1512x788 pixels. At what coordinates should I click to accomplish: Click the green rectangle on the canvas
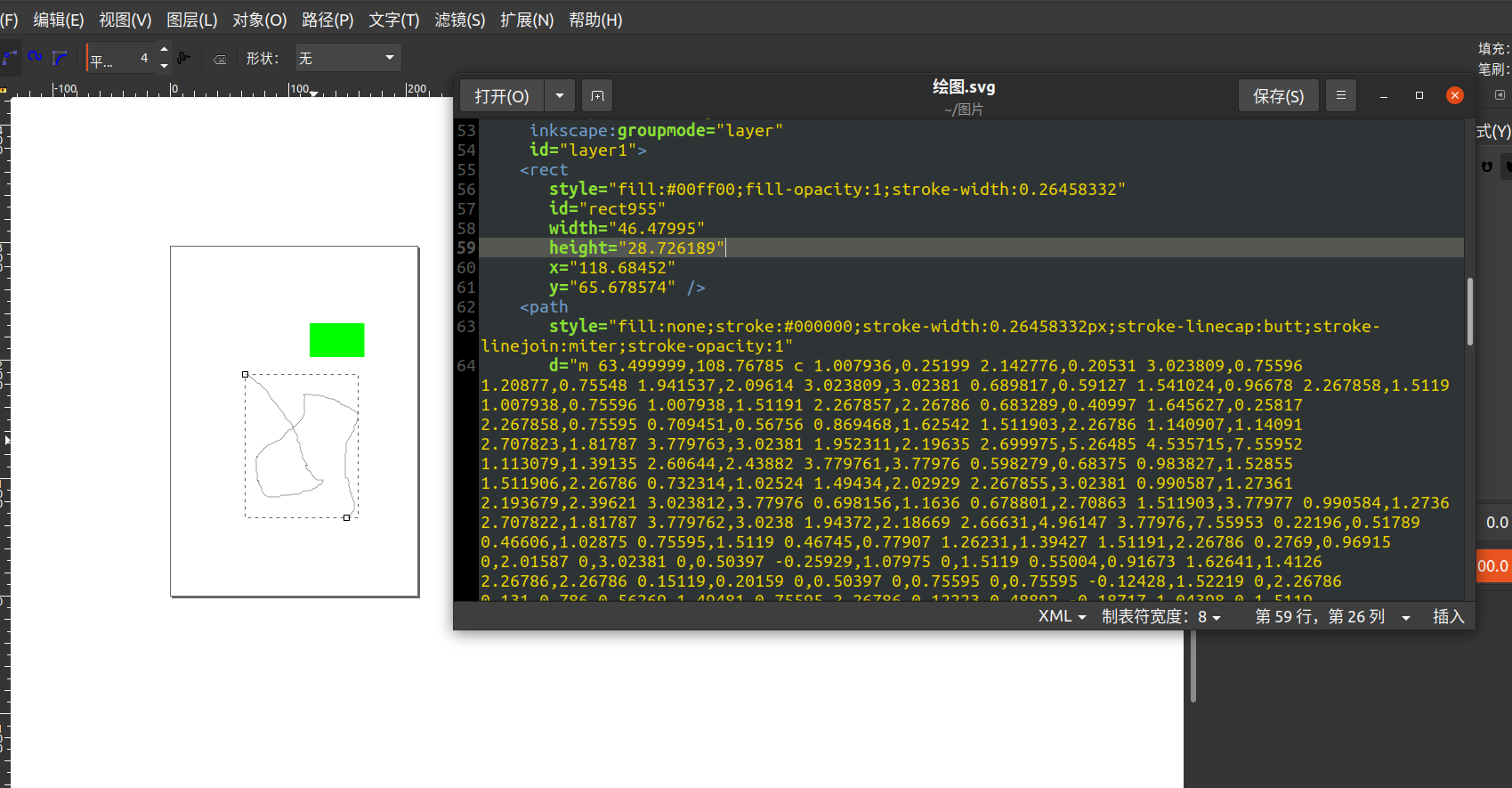(336, 340)
